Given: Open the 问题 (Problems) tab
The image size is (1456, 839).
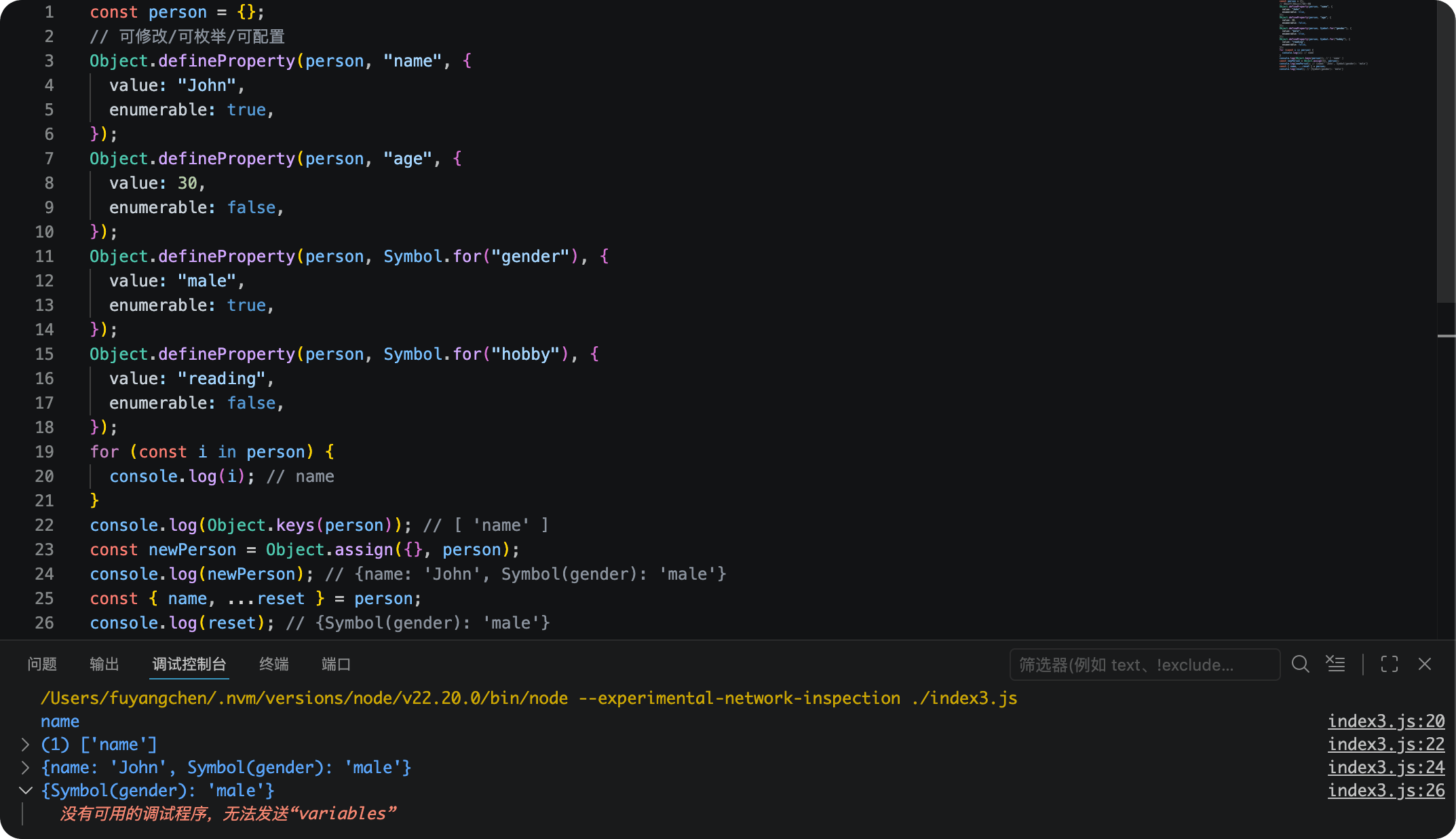Looking at the screenshot, I should point(42,664).
